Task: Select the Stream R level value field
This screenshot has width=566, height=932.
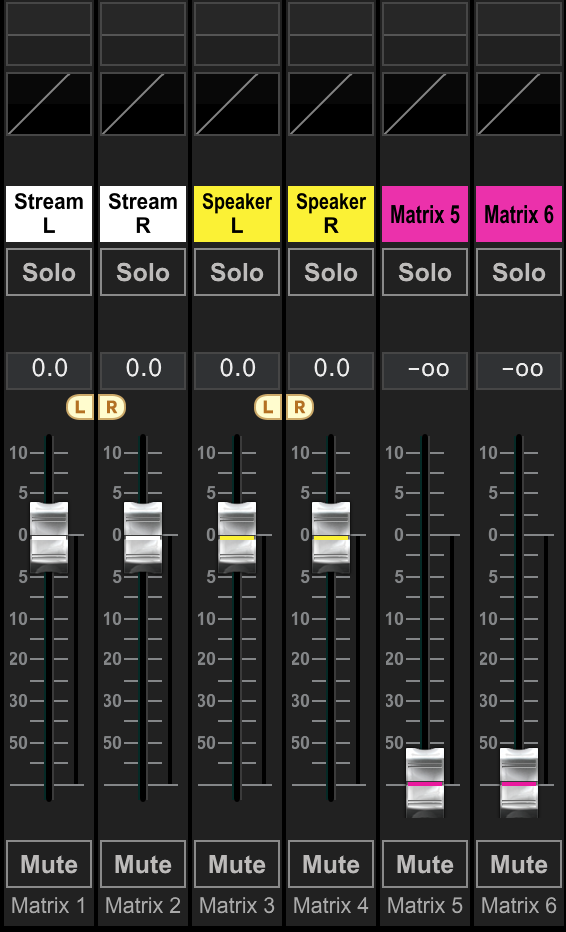Action: tap(143, 370)
